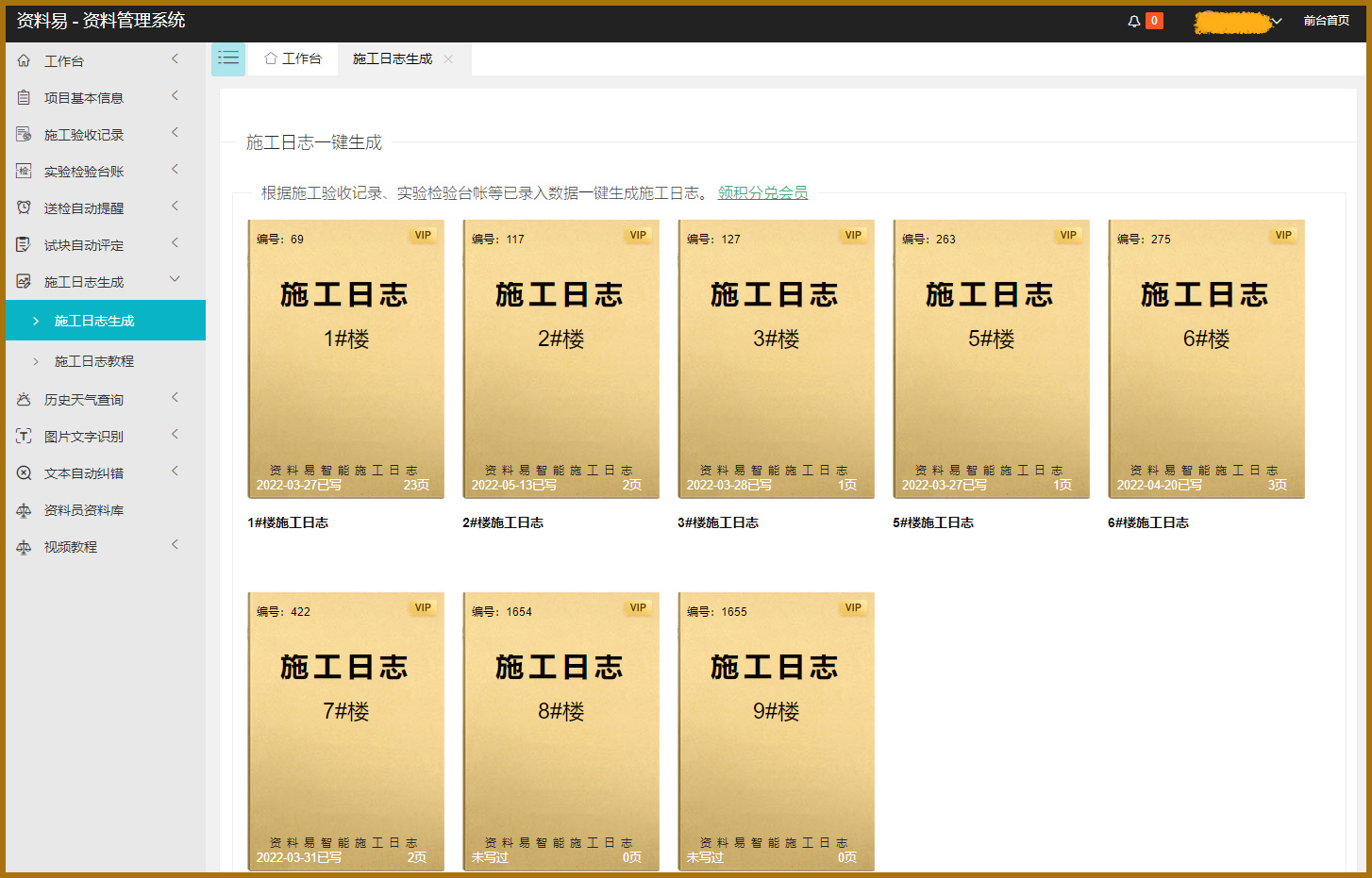The width and height of the screenshot is (1372, 878).
Task: Go to 前台首页 in the header
Action: (x=1326, y=21)
